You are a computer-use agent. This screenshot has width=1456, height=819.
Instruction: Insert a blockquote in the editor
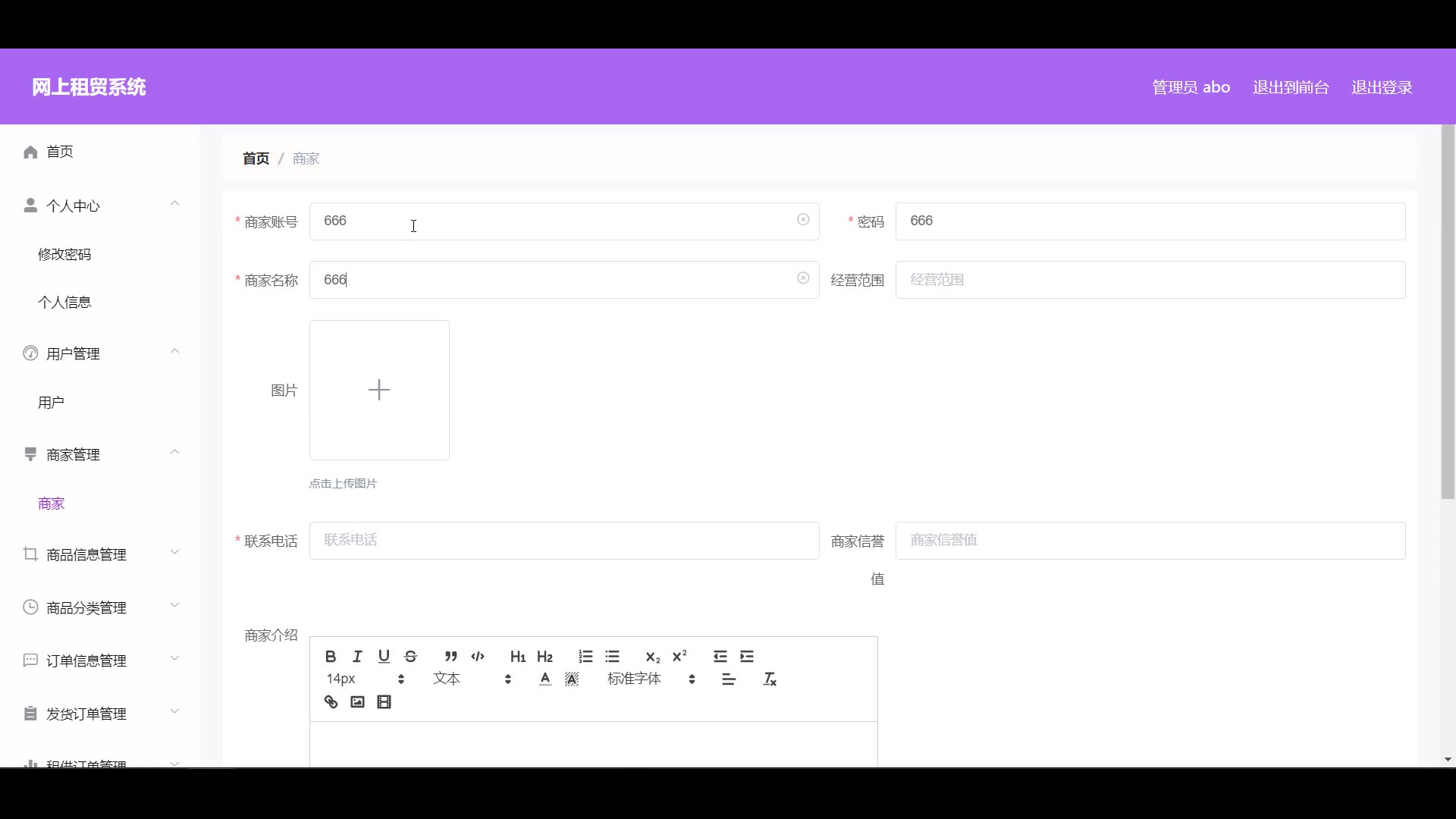(451, 657)
